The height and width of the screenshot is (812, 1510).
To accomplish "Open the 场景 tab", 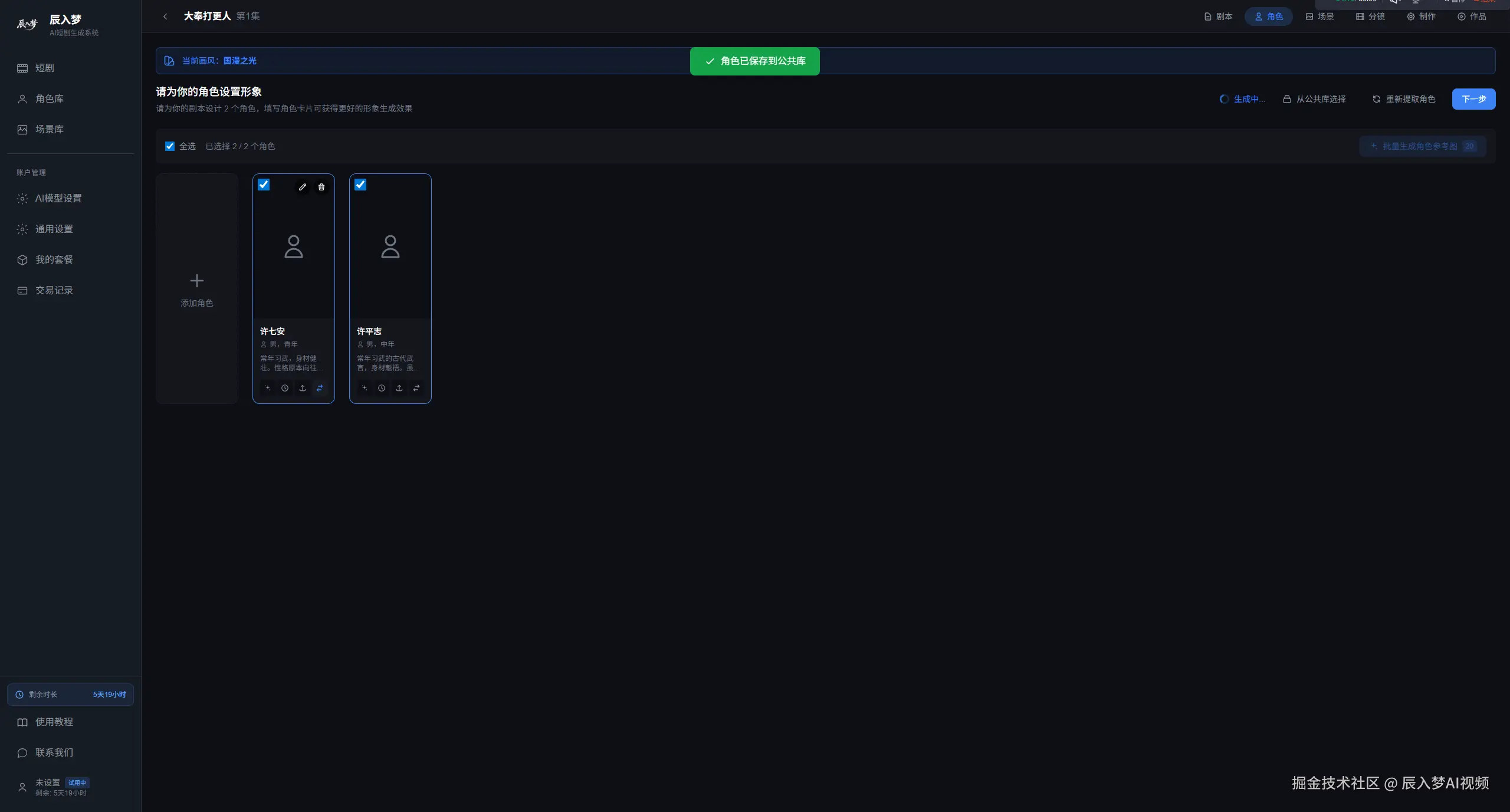I will (x=1319, y=17).
